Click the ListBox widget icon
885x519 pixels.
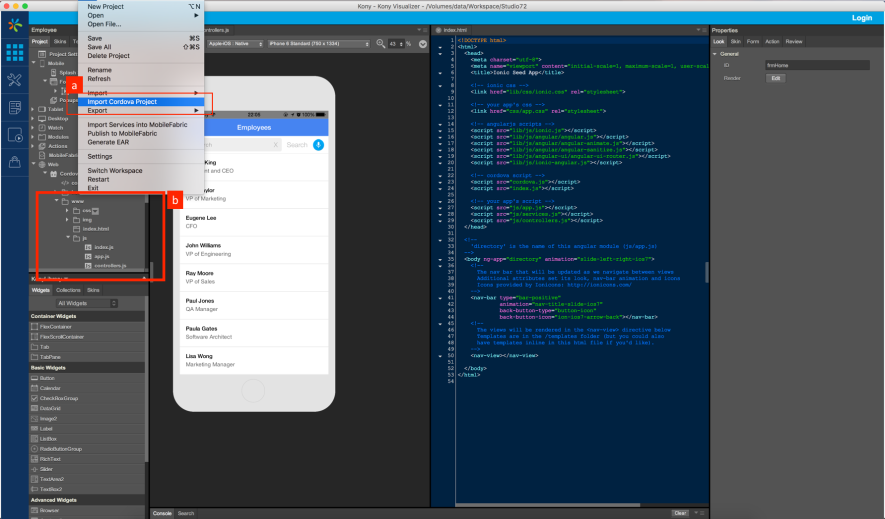[x=34, y=439]
